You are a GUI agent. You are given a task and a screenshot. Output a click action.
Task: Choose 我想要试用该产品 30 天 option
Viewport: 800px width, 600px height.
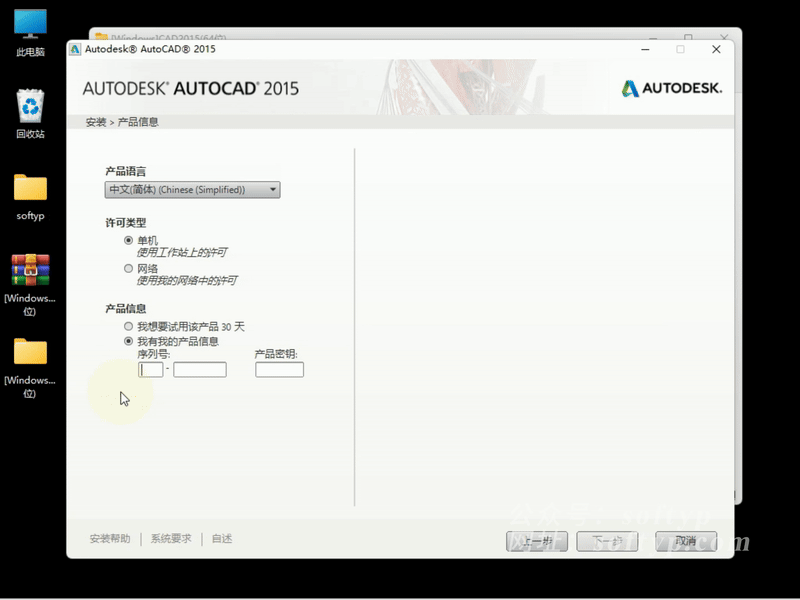coord(129,326)
